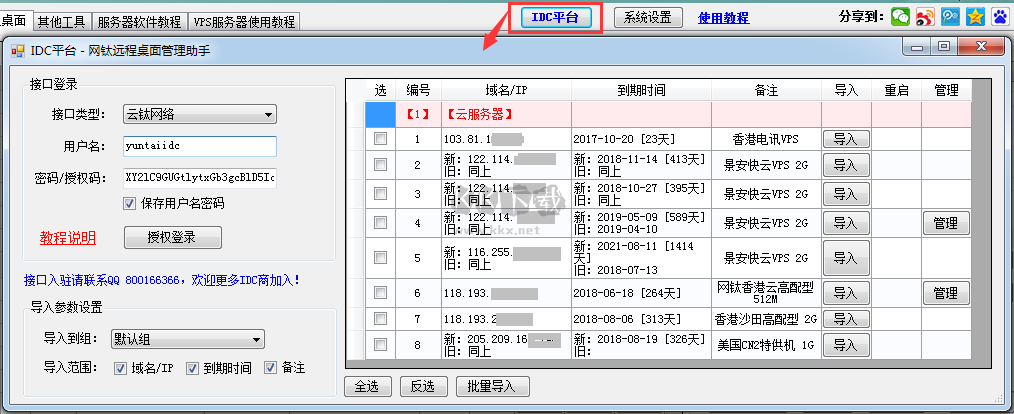
Task: Import row 2 server
Action: pyautogui.click(x=846, y=165)
